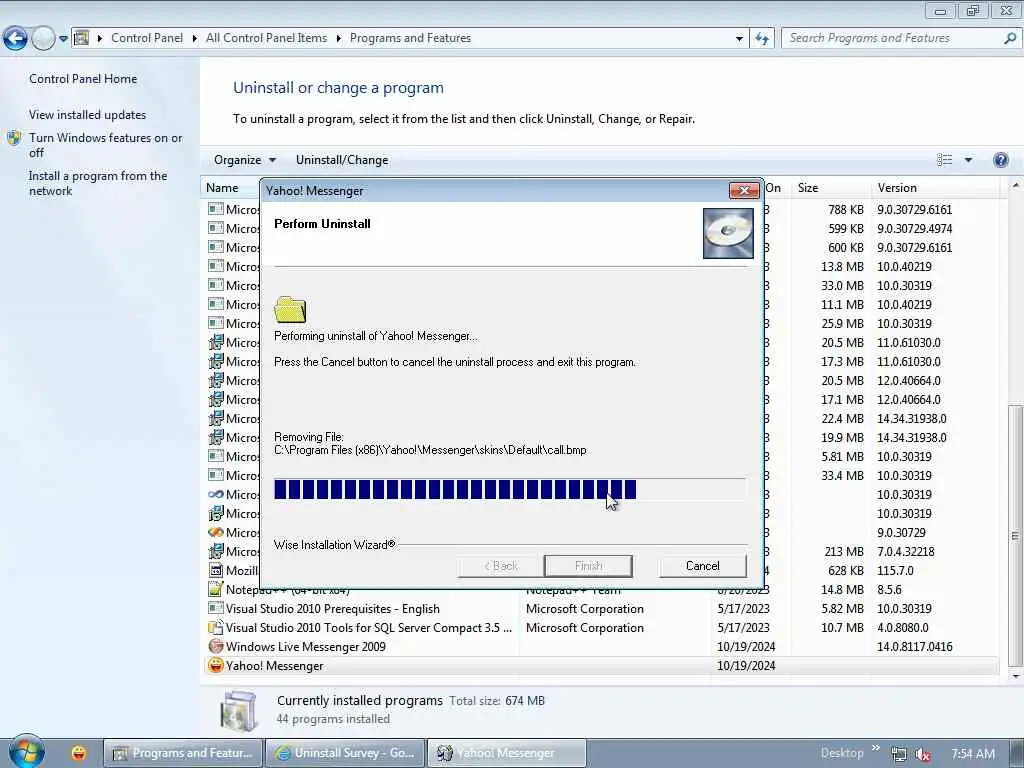Click the yellow folder icon in the dialog
This screenshot has height=768, width=1024.
coord(290,310)
